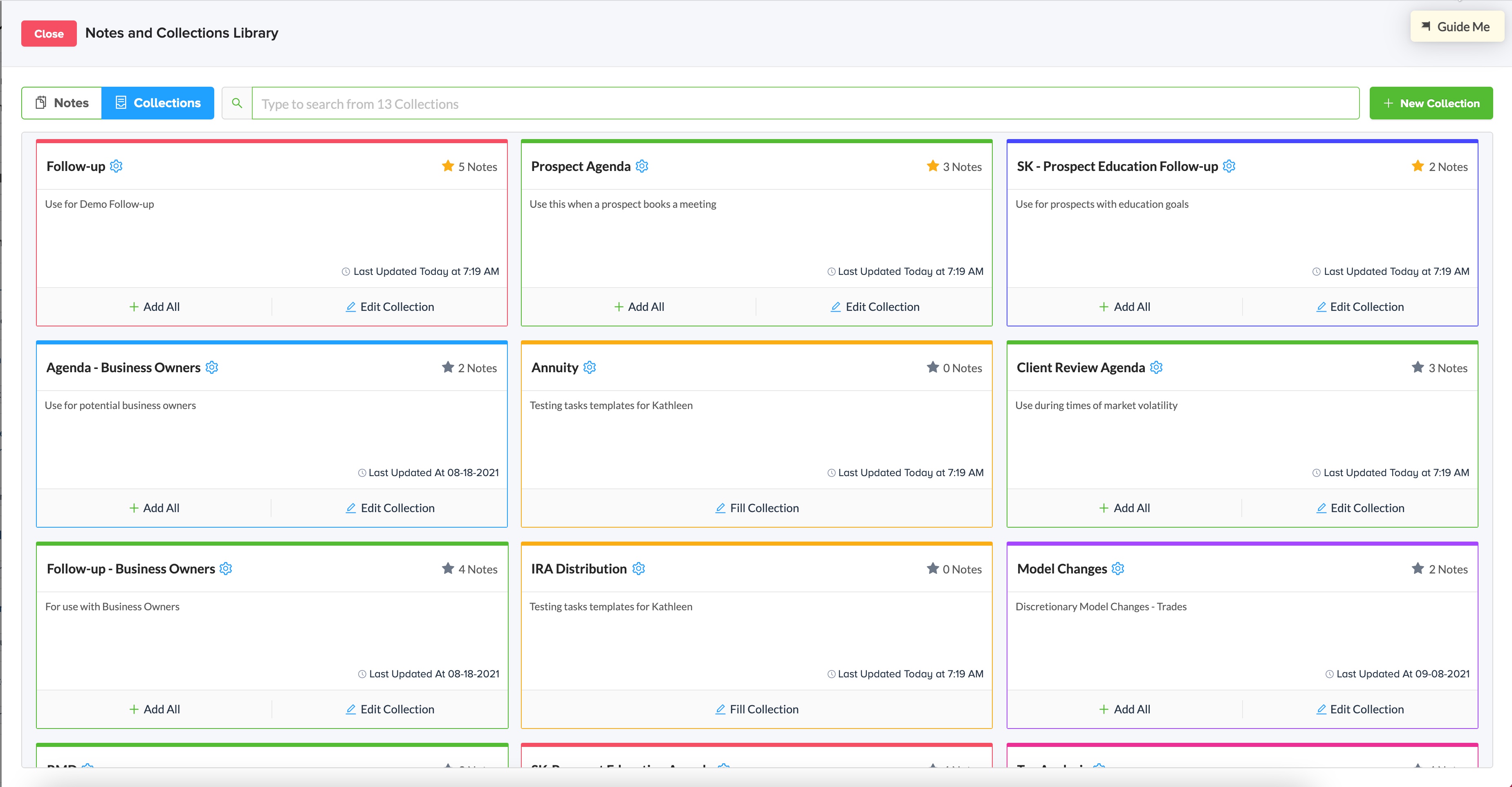This screenshot has height=787, width=1512.
Task: Click Fill Collection under Annuity
Action: click(757, 508)
